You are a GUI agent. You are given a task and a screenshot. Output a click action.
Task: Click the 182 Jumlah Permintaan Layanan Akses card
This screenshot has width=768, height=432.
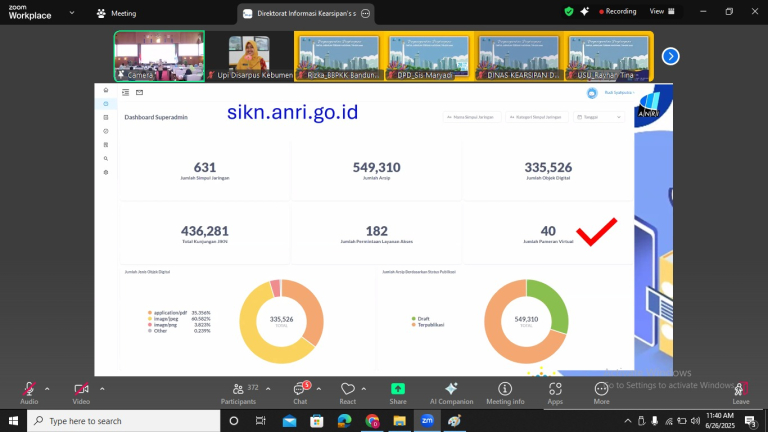[376, 234]
